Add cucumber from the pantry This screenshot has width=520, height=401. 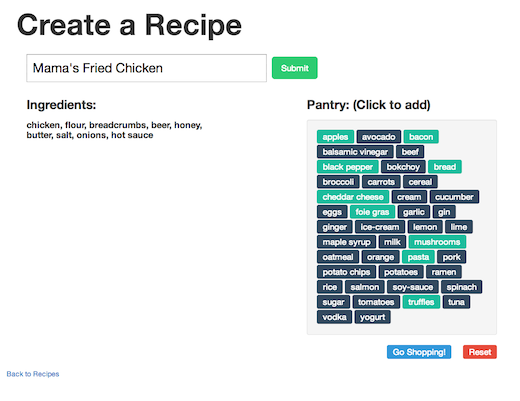tap(454, 197)
